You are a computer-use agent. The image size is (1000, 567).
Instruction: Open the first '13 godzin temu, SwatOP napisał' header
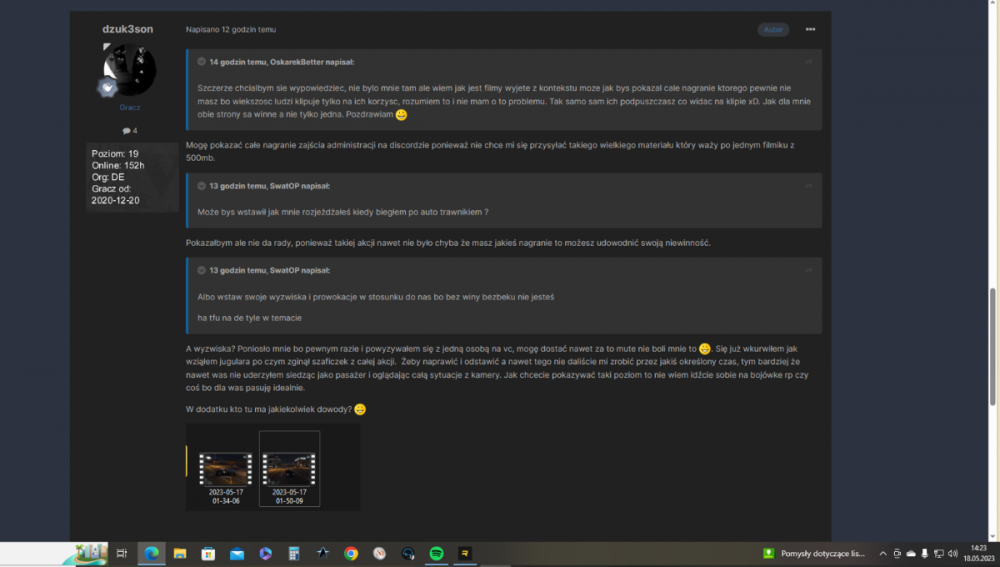270,186
